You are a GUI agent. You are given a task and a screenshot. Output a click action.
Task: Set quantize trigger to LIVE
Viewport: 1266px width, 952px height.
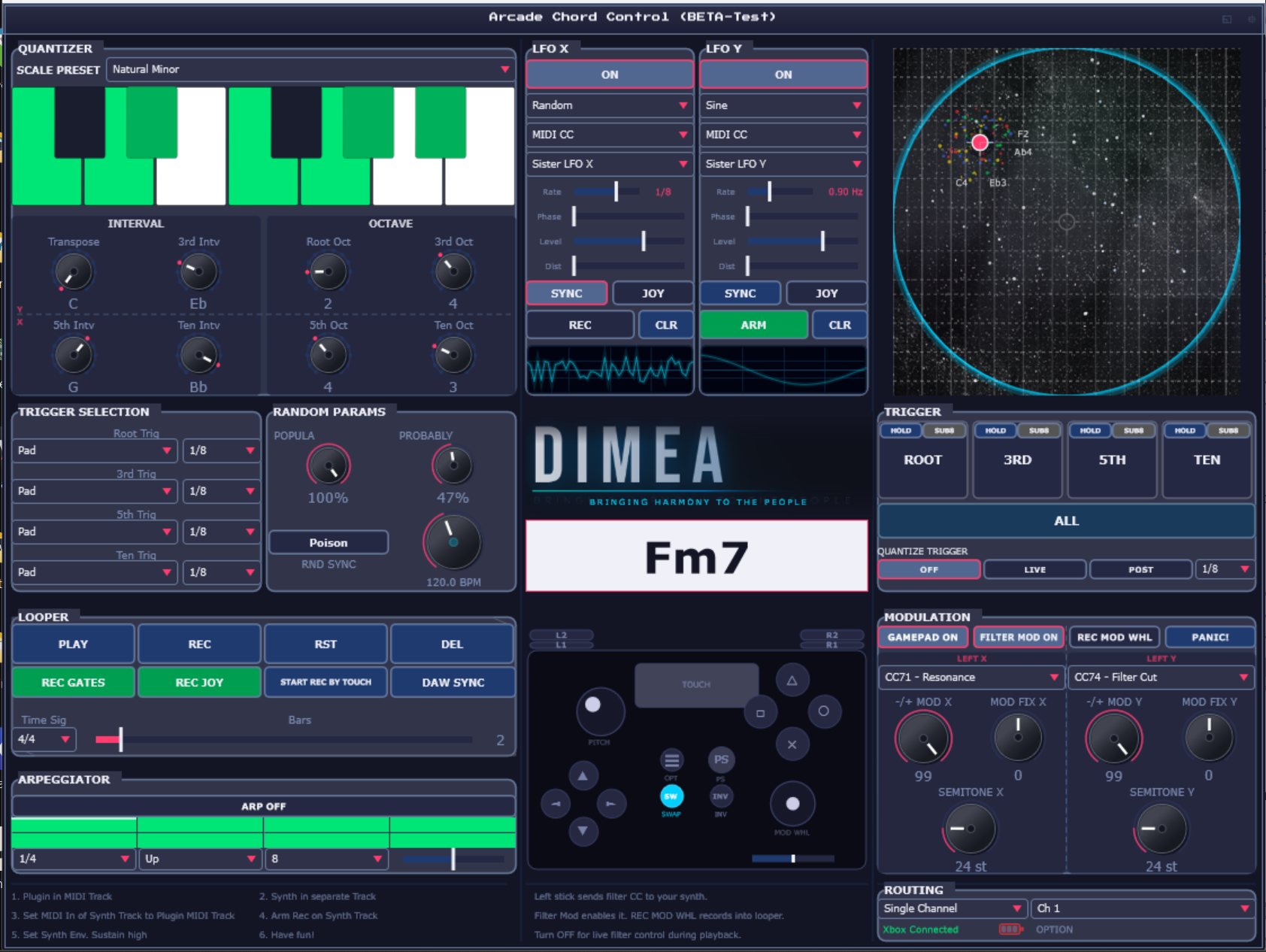[1035, 570]
